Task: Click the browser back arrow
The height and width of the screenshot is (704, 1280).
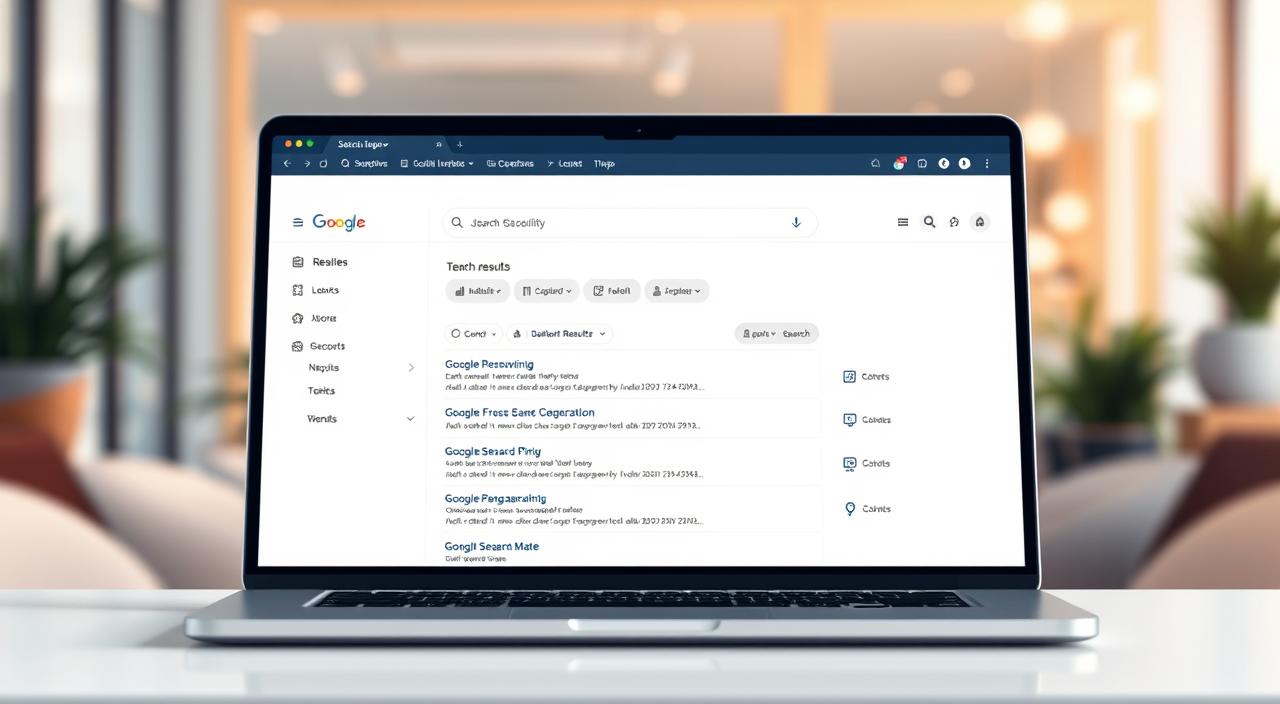Action: point(287,163)
